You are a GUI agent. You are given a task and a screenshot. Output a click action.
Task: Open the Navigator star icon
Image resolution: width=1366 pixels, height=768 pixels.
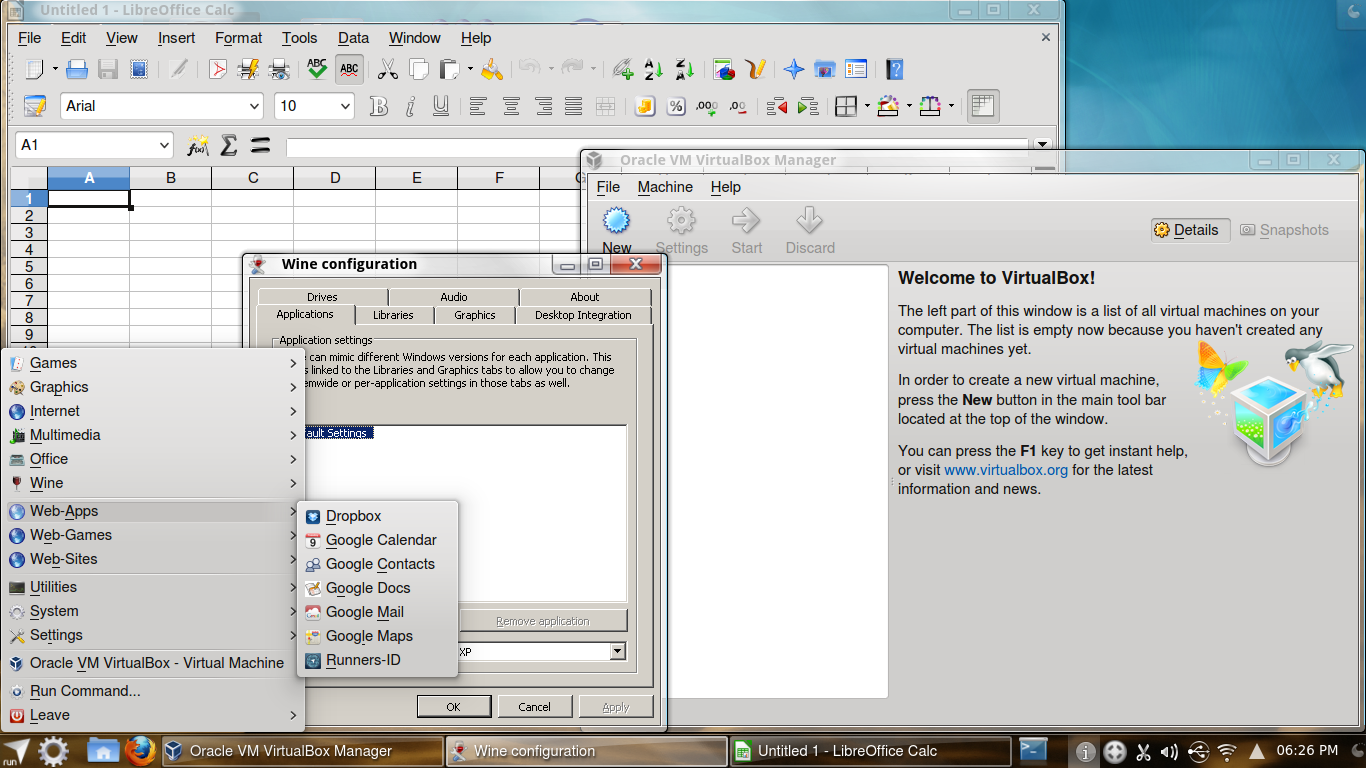point(794,69)
